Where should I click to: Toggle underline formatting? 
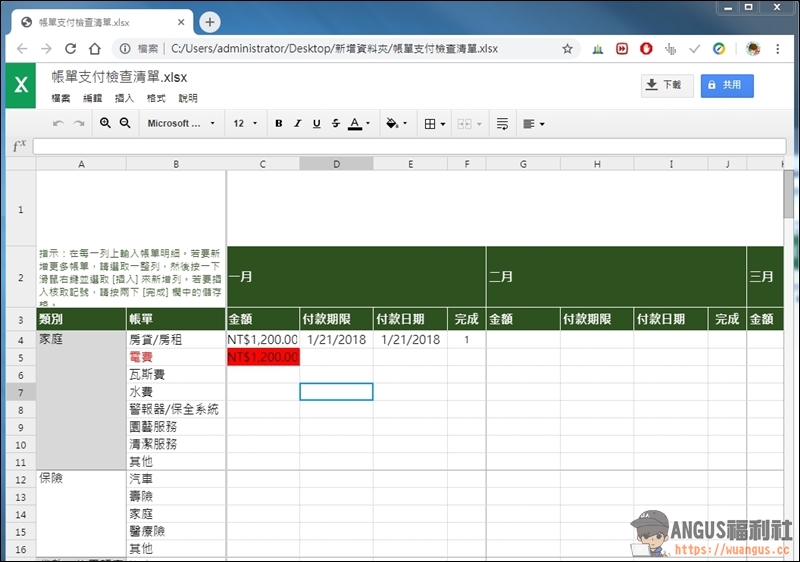coord(316,123)
